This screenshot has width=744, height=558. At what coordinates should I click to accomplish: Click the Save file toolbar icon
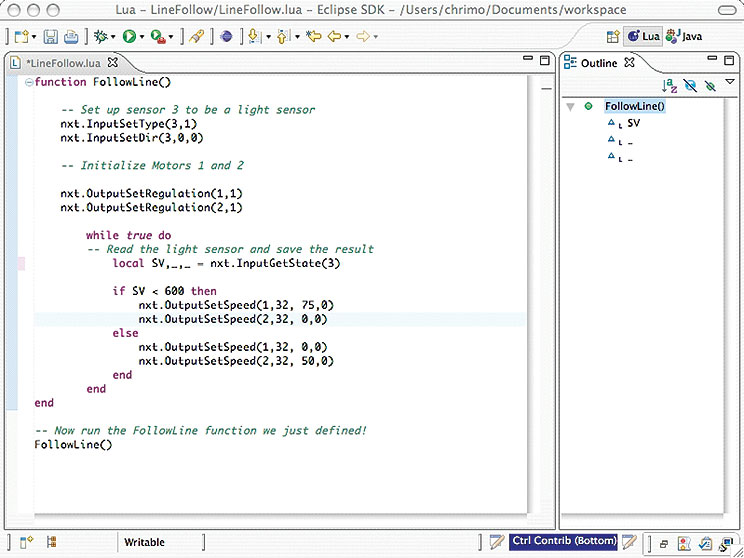[50, 37]
